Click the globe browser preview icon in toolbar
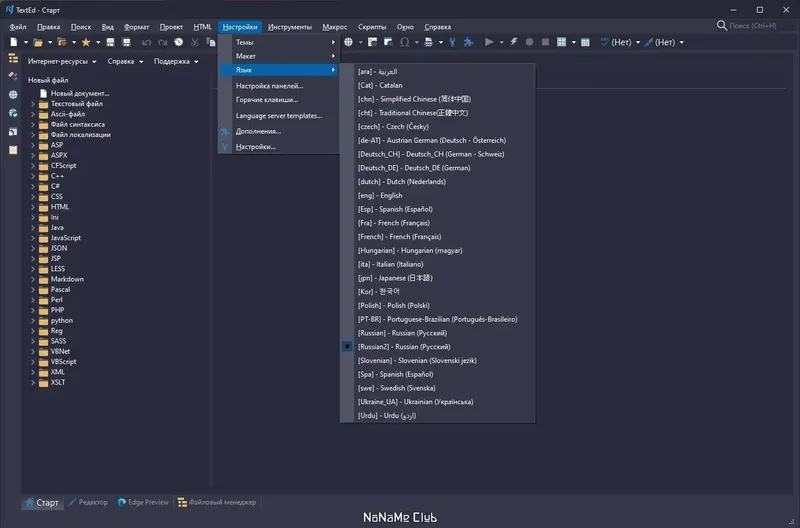Image resolution: width=800 pixels, height=528 pixels. tap(348, 42)
